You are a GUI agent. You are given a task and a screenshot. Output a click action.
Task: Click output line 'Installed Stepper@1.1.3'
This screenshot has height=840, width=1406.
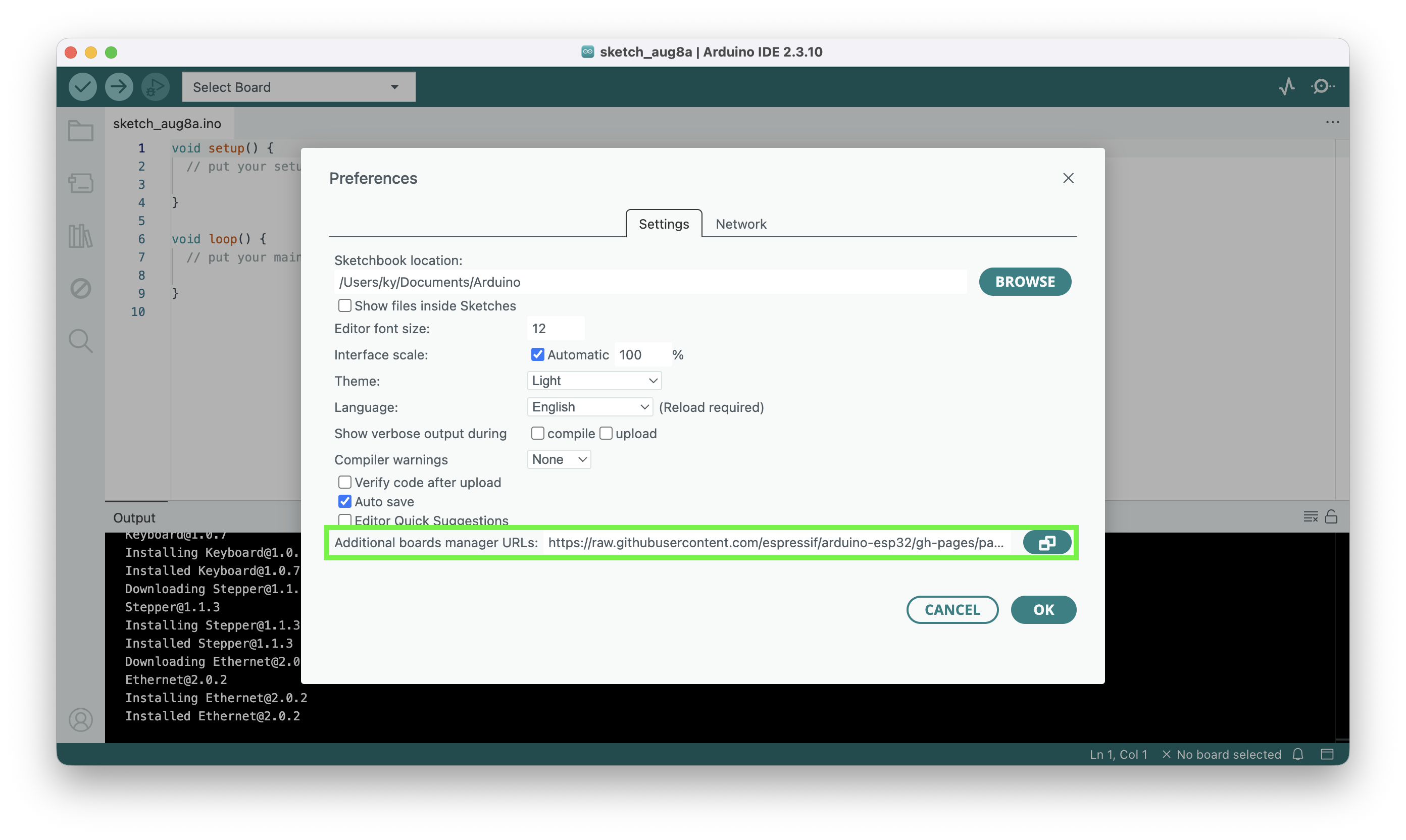(x=209, y=643)
